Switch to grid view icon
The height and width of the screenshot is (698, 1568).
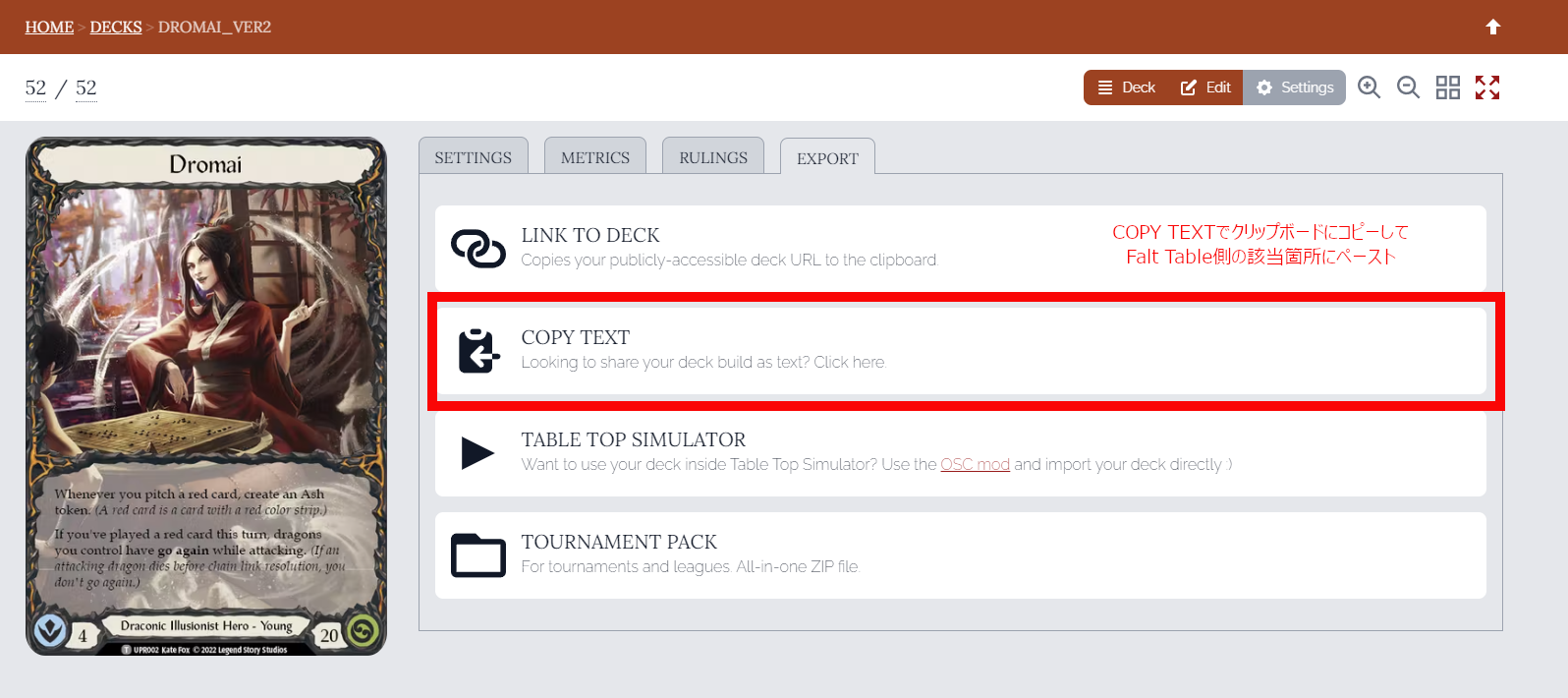click(1447, 87)
